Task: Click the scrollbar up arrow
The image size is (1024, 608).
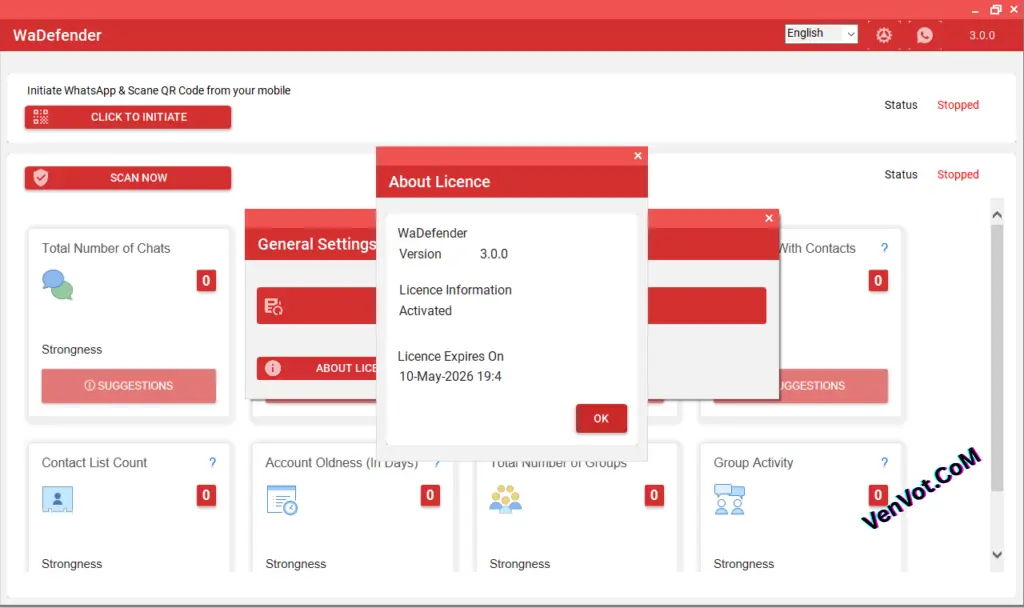Action: (x=997, y=214)
